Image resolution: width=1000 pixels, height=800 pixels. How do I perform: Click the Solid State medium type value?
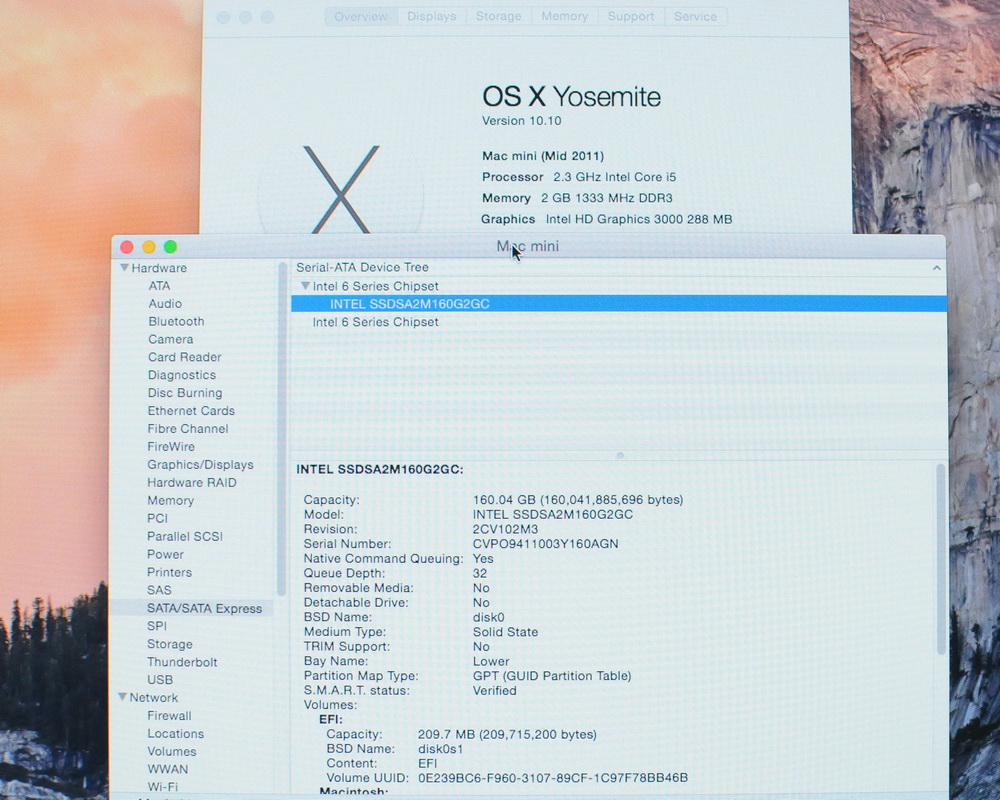[505, 632]
